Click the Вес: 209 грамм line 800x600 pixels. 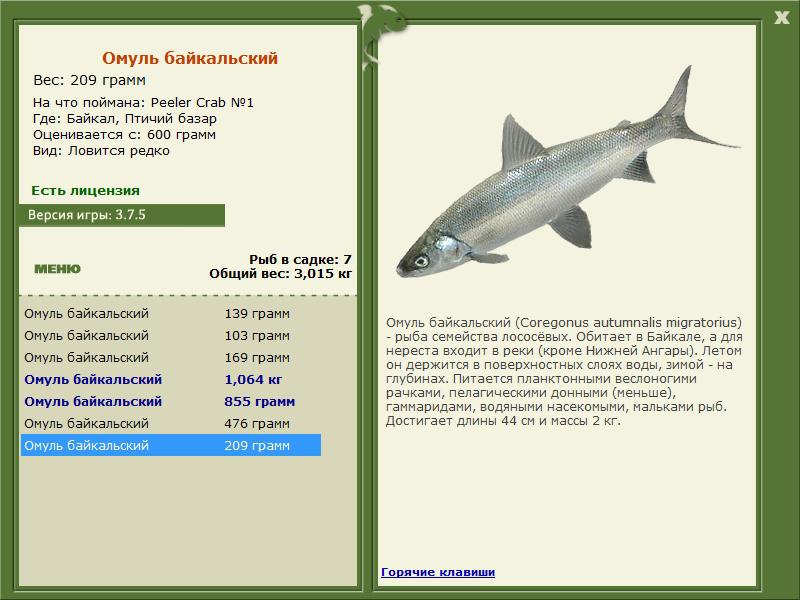point(89,80)
